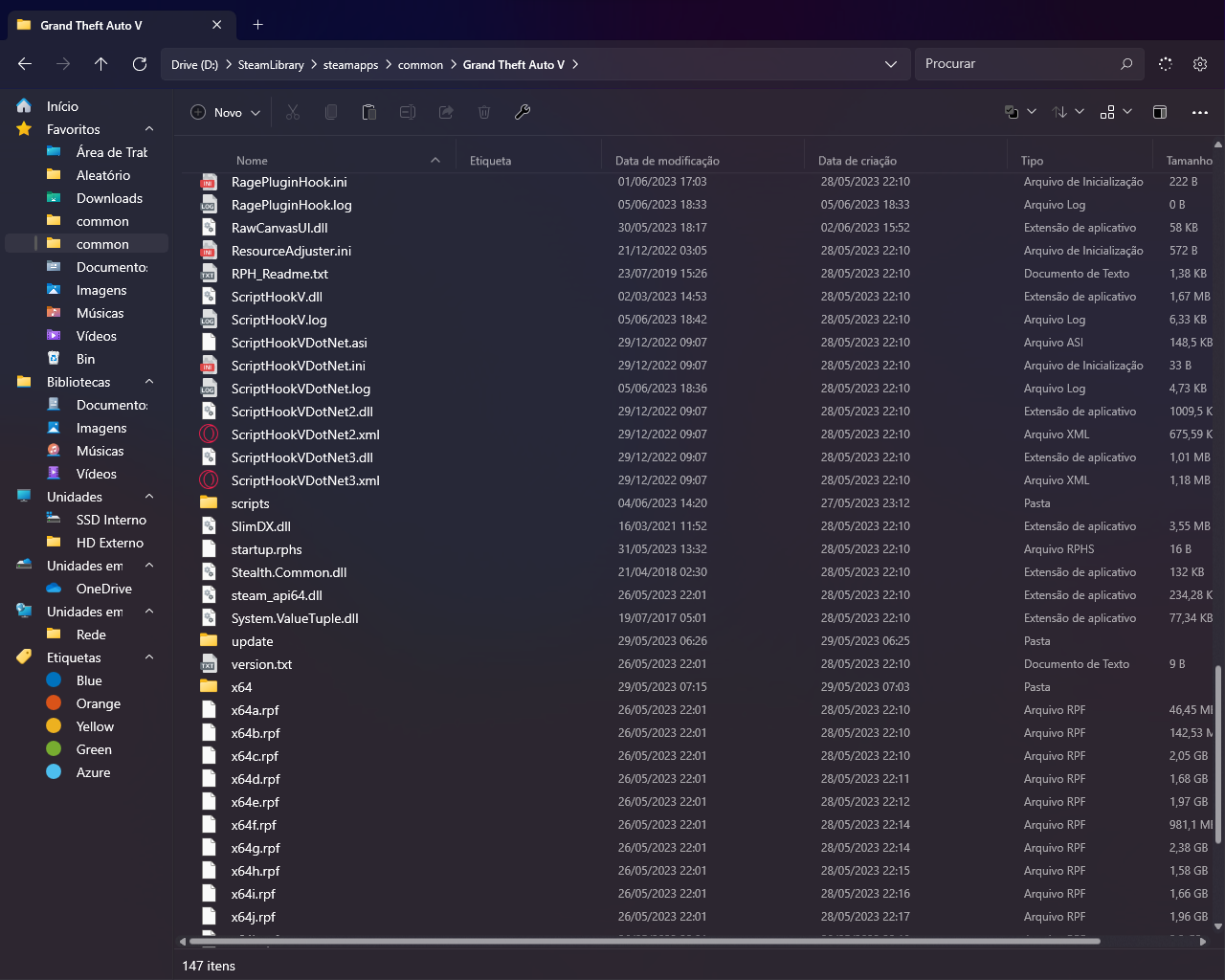Switch to the Grand Theft Auto V tab
1225x980 pixels.
(x=121, y=25)
